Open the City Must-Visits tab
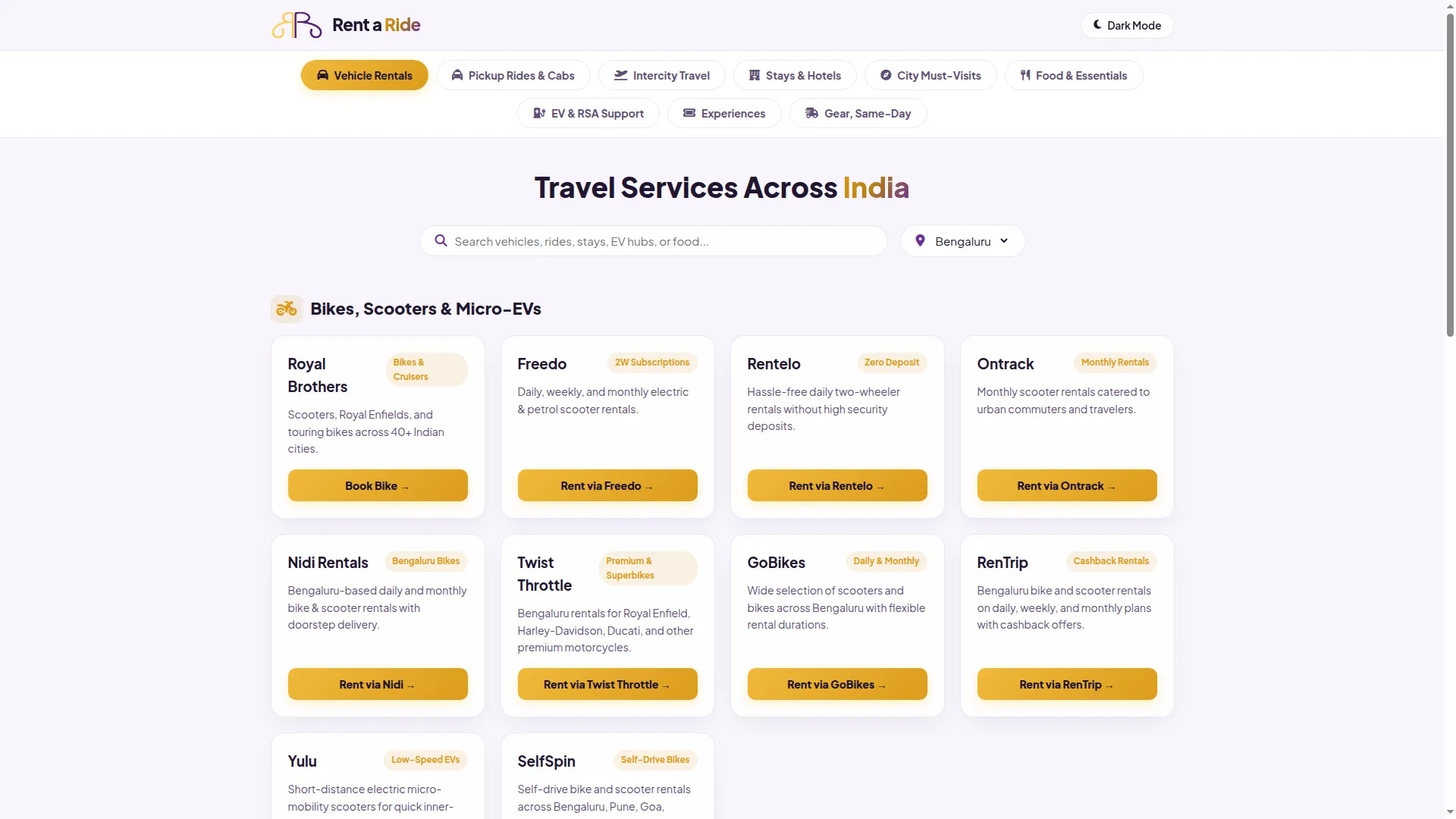The image size is (1456, 819). pyautogui.click(x=930, y=75)
